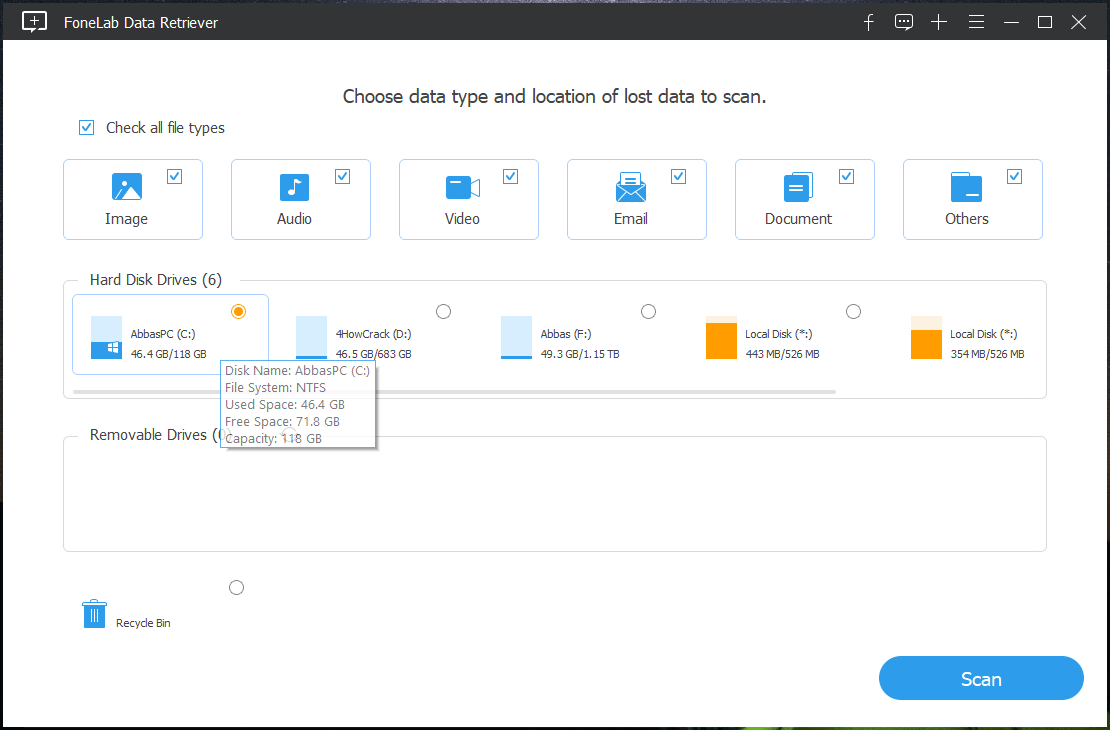The height and width of the screenshot is (730, 1110).
Task: Uncheck the Audio type checkbox
Action: pos(343,176)
